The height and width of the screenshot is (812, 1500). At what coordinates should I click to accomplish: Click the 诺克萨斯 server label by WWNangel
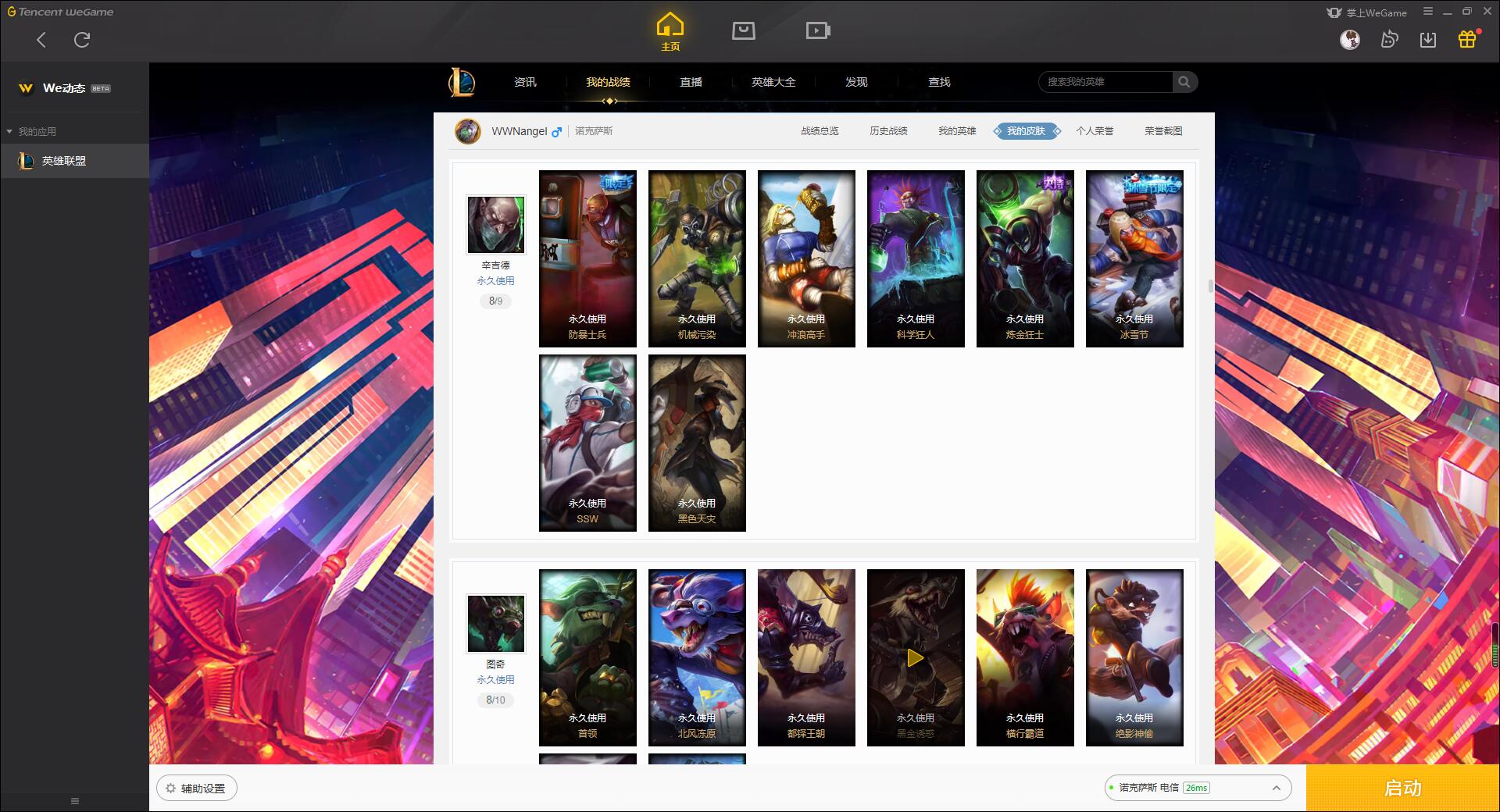594,131
